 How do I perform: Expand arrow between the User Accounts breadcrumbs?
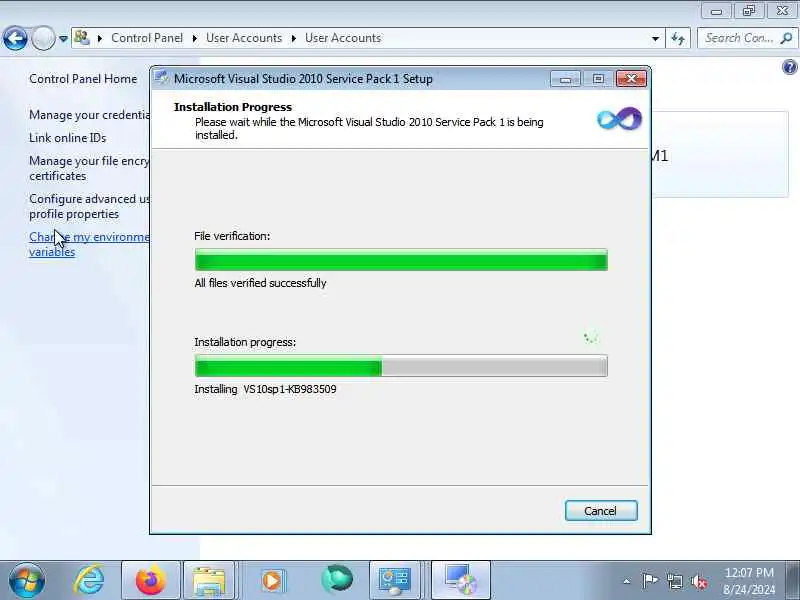[293, 38]
